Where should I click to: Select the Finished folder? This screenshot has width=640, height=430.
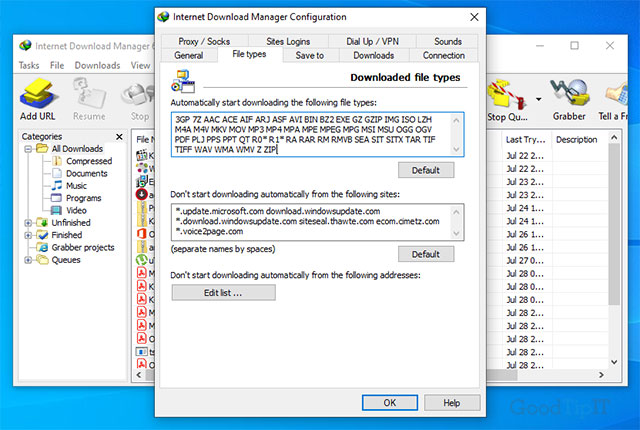click(67, 235)
